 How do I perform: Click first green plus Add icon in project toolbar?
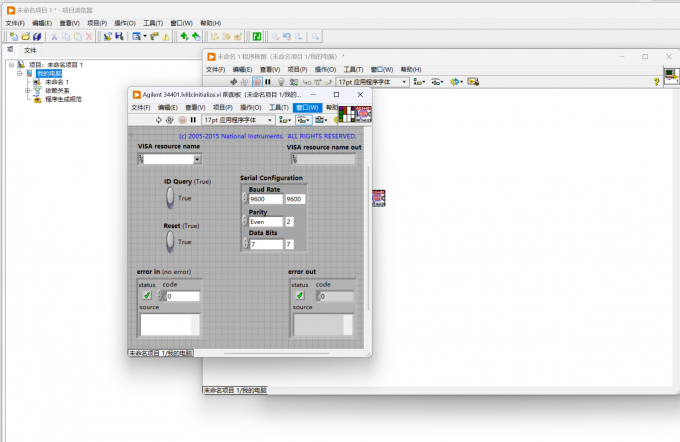tap(184, 36)
